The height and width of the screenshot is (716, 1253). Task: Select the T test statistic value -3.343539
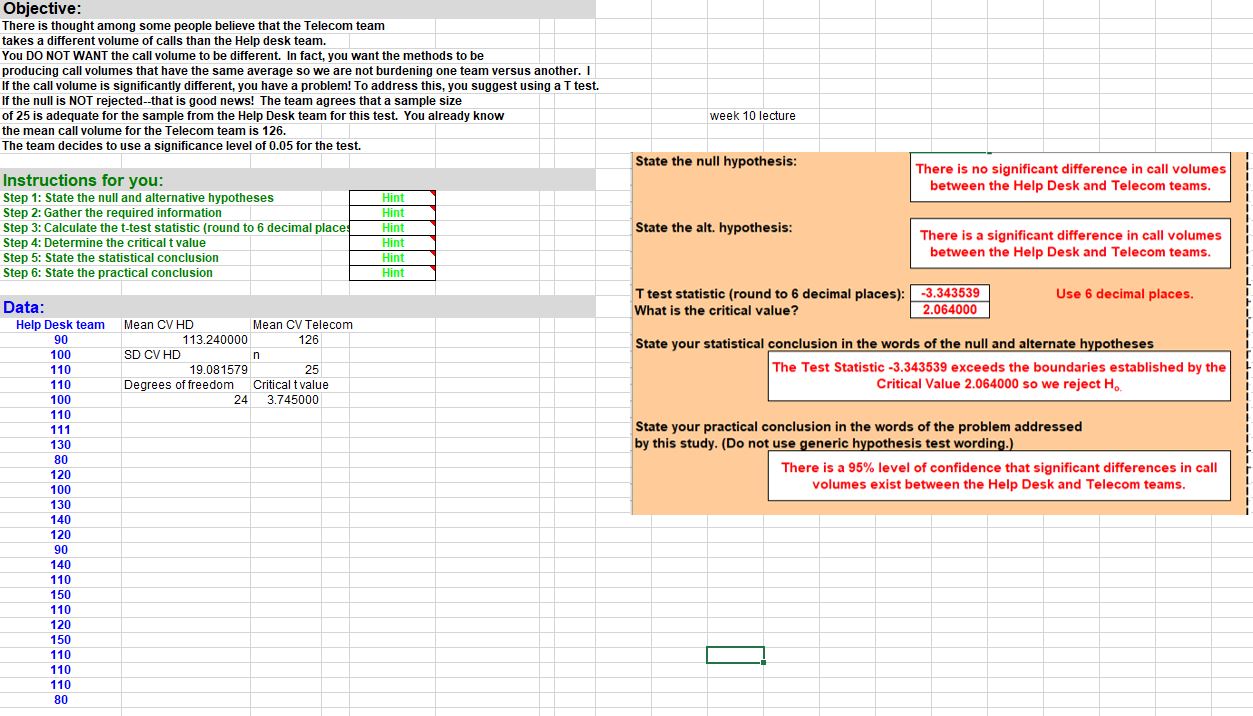click(x=948, y=294)
